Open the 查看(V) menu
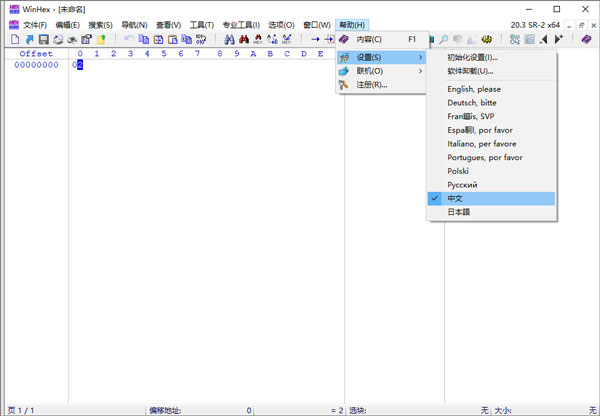 [168, 25]
